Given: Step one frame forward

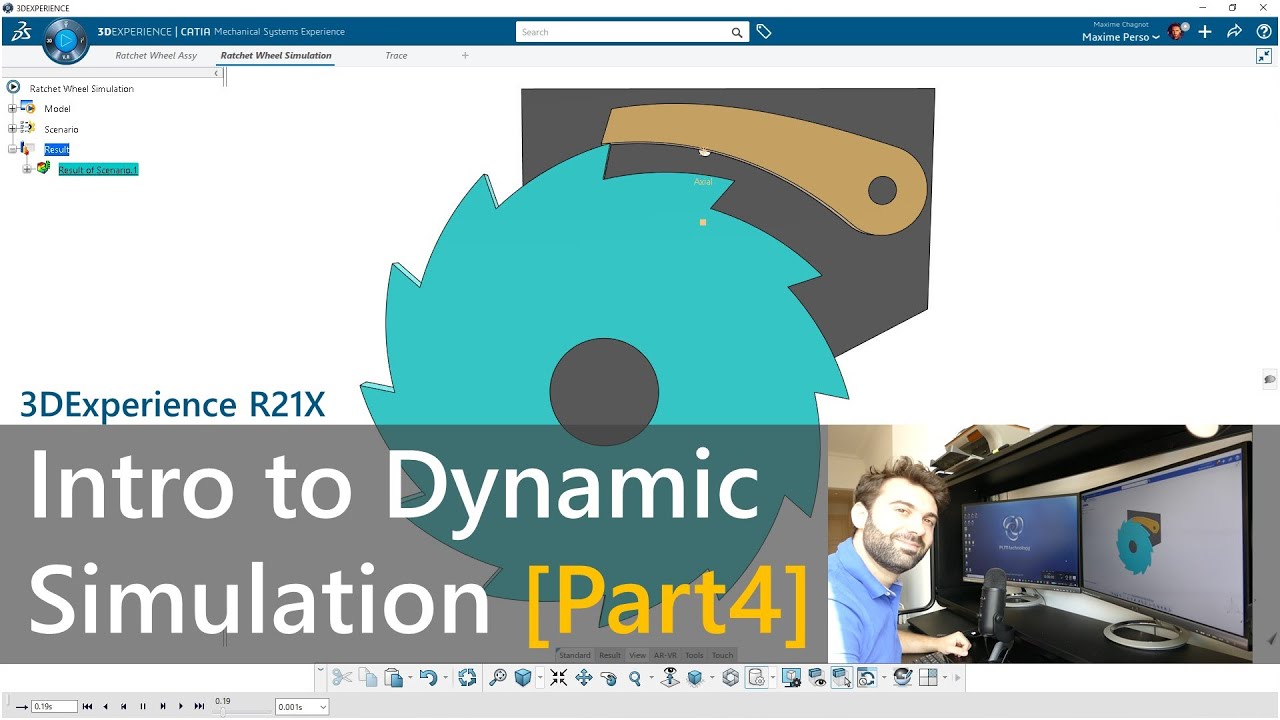Looking at the screenshot, I should point(163,706).
